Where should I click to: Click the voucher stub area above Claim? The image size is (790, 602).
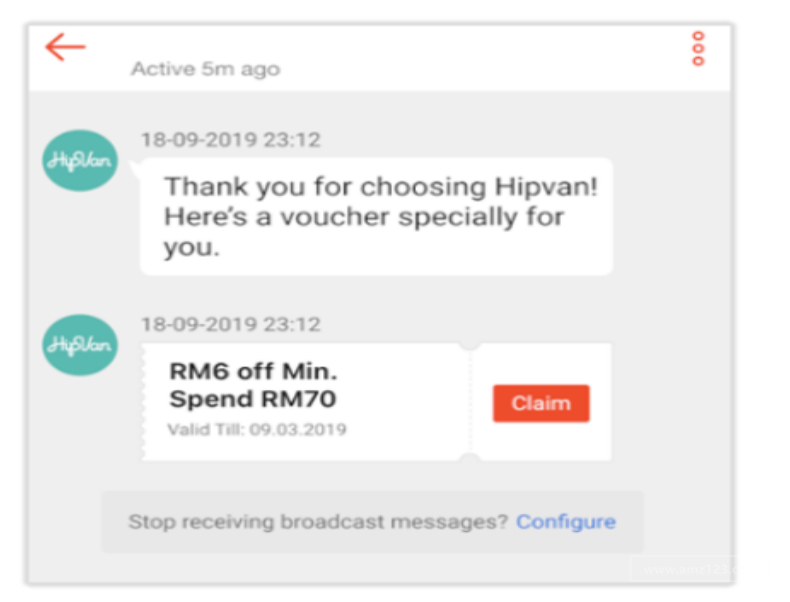[x=541, y=365]
